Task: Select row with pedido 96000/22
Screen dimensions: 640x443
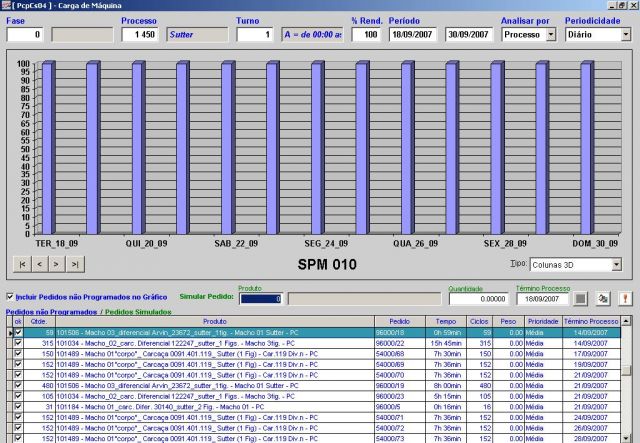Action: pyautogui.click(x=313, y=343)
